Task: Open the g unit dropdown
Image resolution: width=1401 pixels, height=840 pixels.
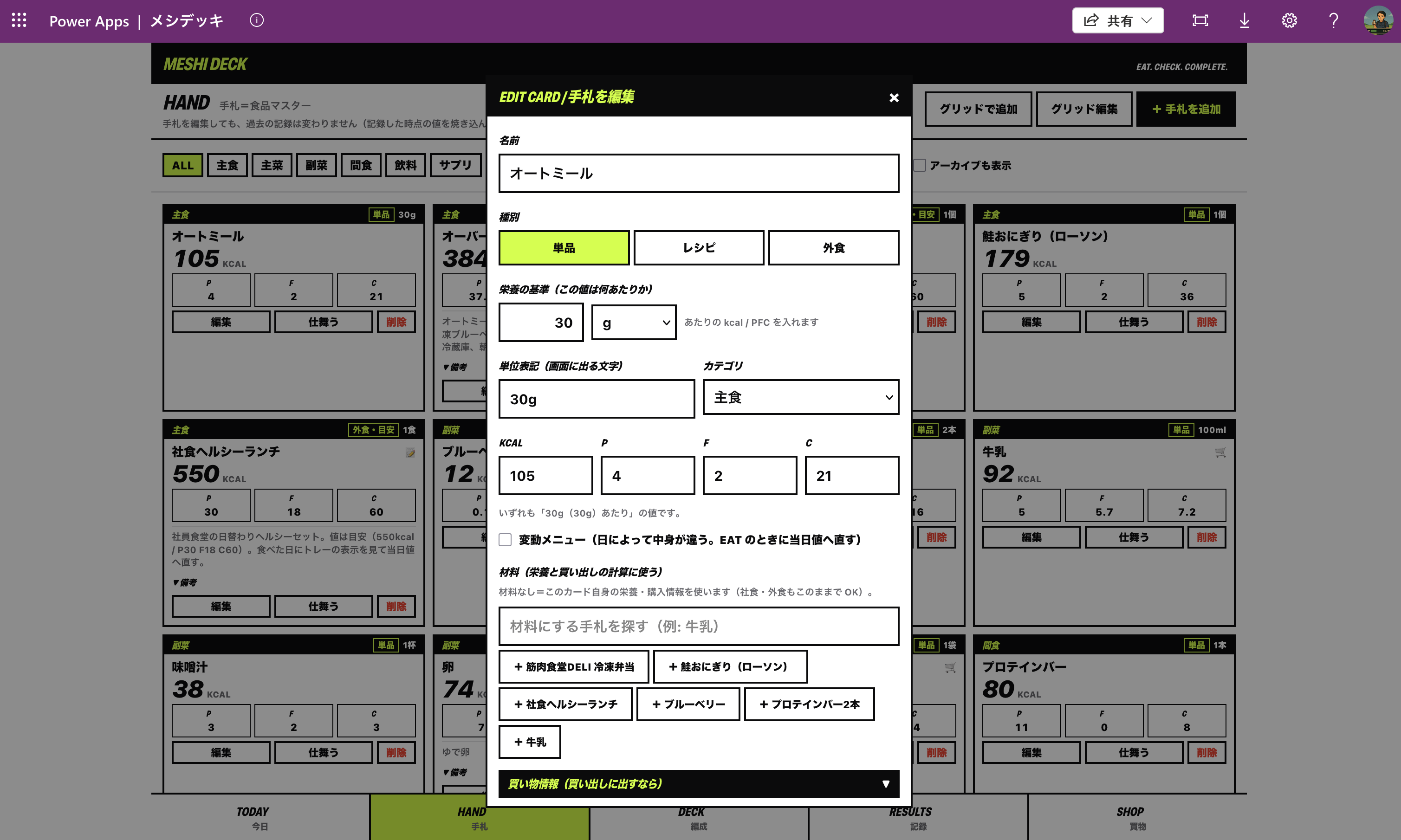Action: pyautogui.click(x=634, y=322)
